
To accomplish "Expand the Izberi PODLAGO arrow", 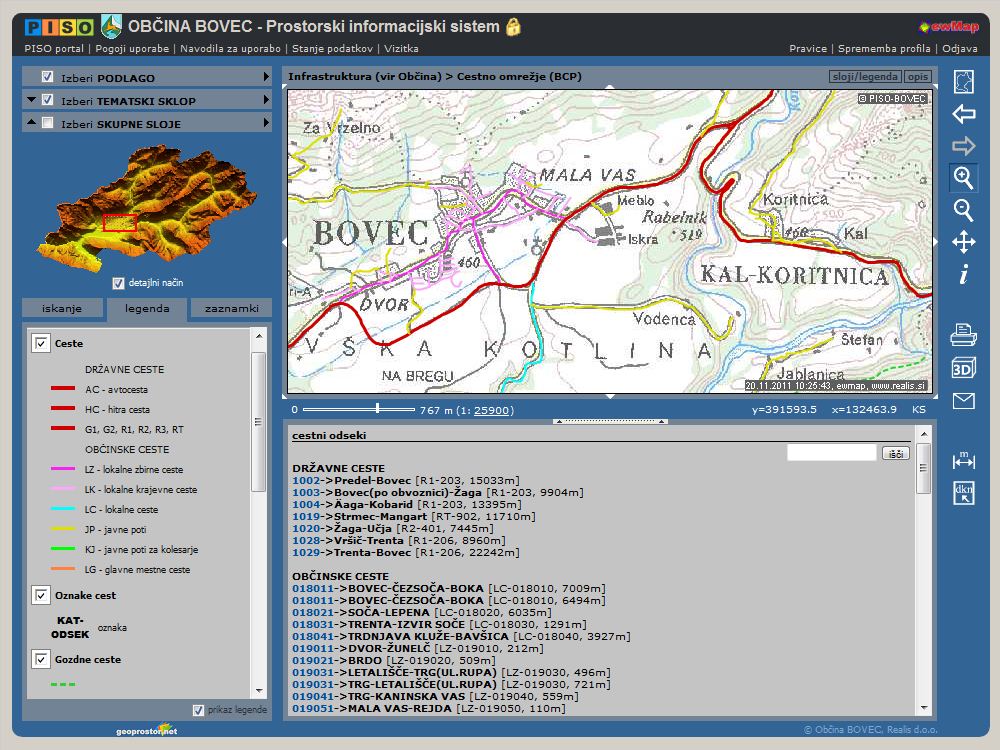I will tap(266, 77).
